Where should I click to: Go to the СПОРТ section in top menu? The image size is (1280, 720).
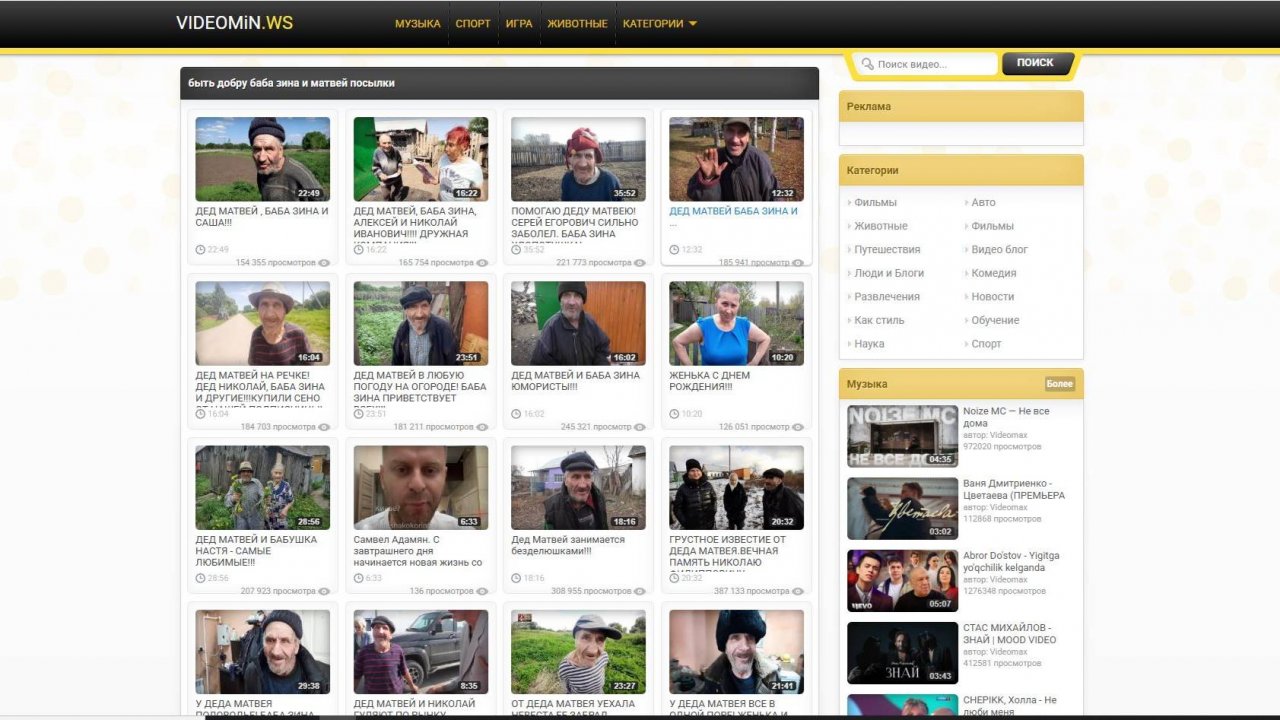tap(473, 24)
